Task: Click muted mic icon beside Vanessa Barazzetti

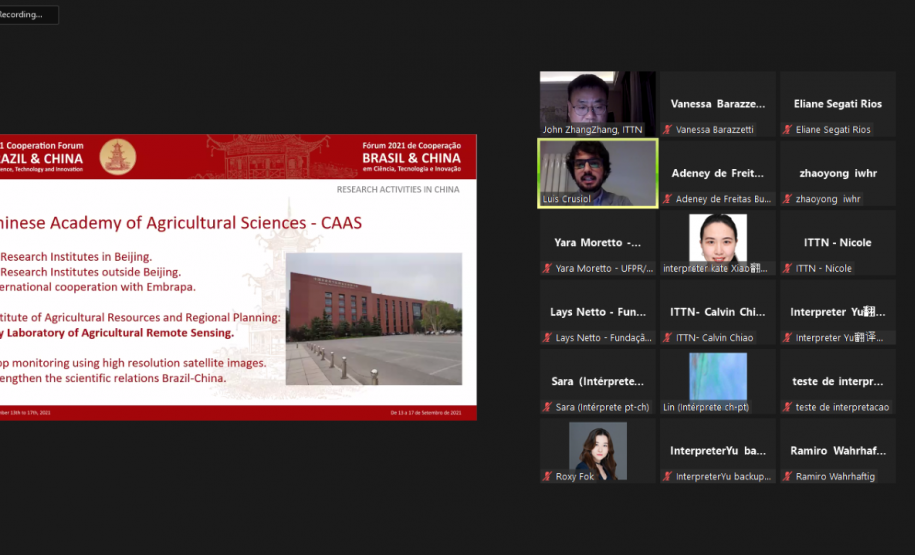Action: (667, 130)
